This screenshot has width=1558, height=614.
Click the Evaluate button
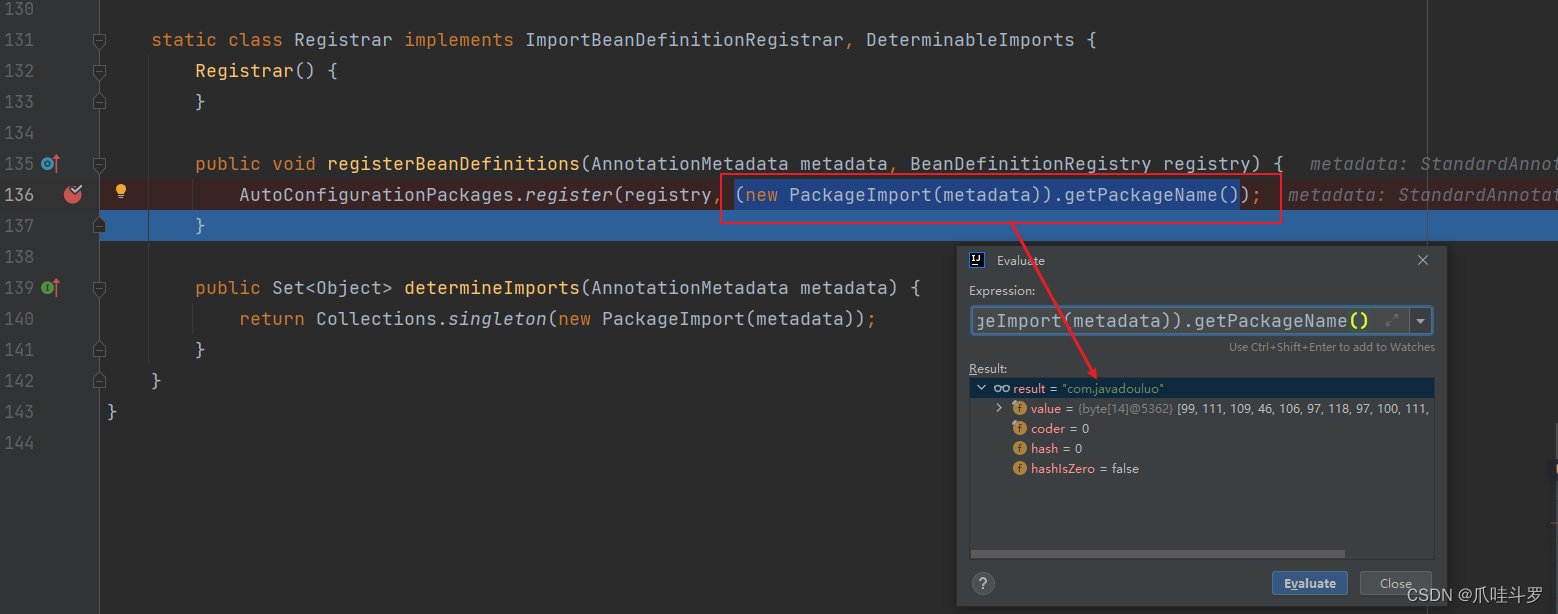(x=1309, y=583)
